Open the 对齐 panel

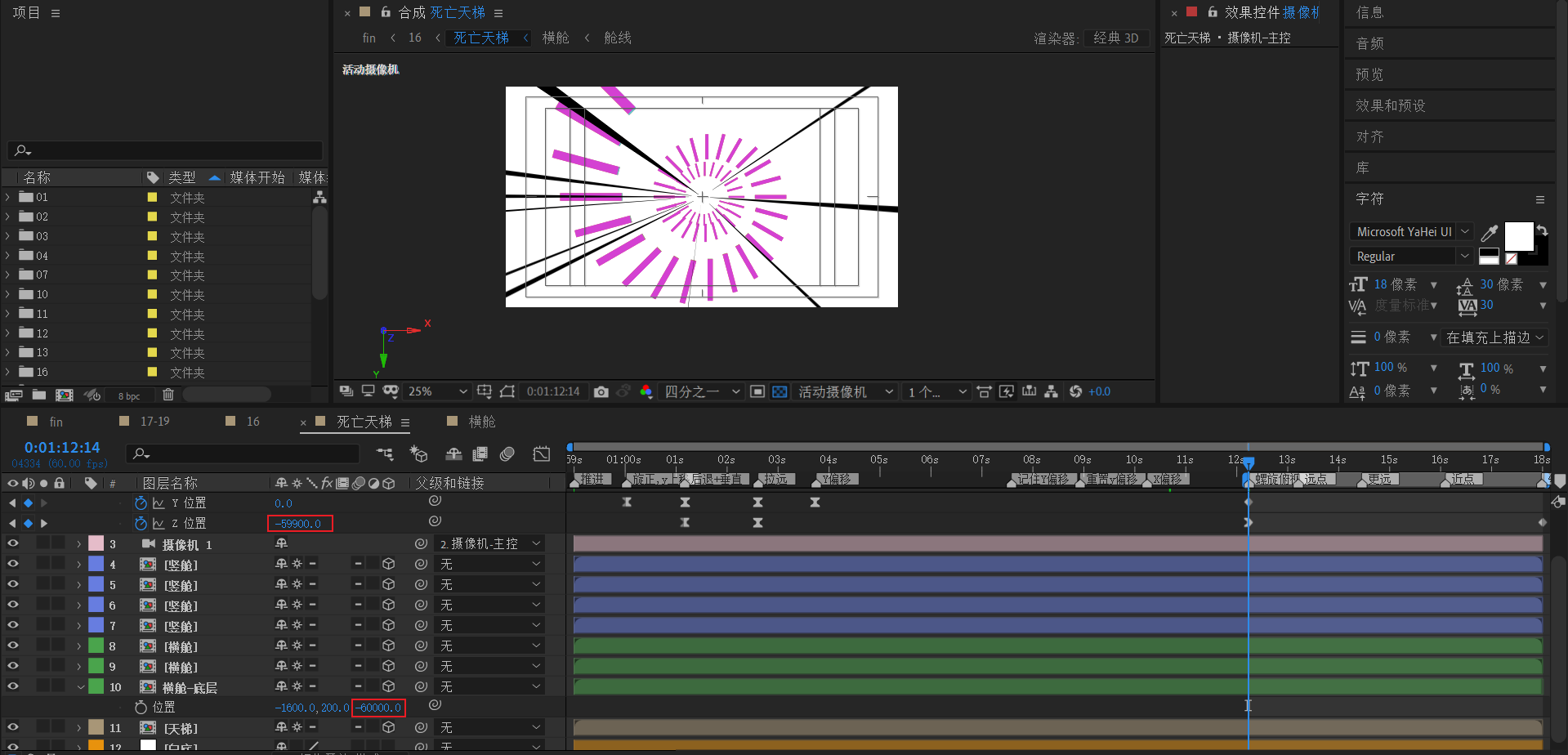[x=1369, y=136]
